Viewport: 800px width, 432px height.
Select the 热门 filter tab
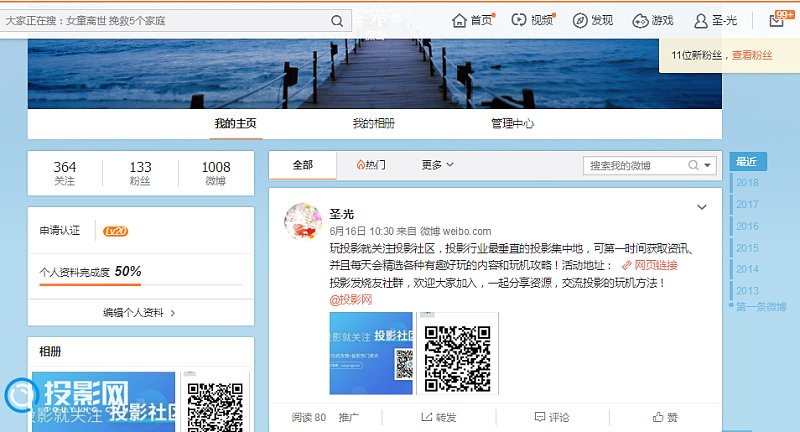tap(370, 165)
